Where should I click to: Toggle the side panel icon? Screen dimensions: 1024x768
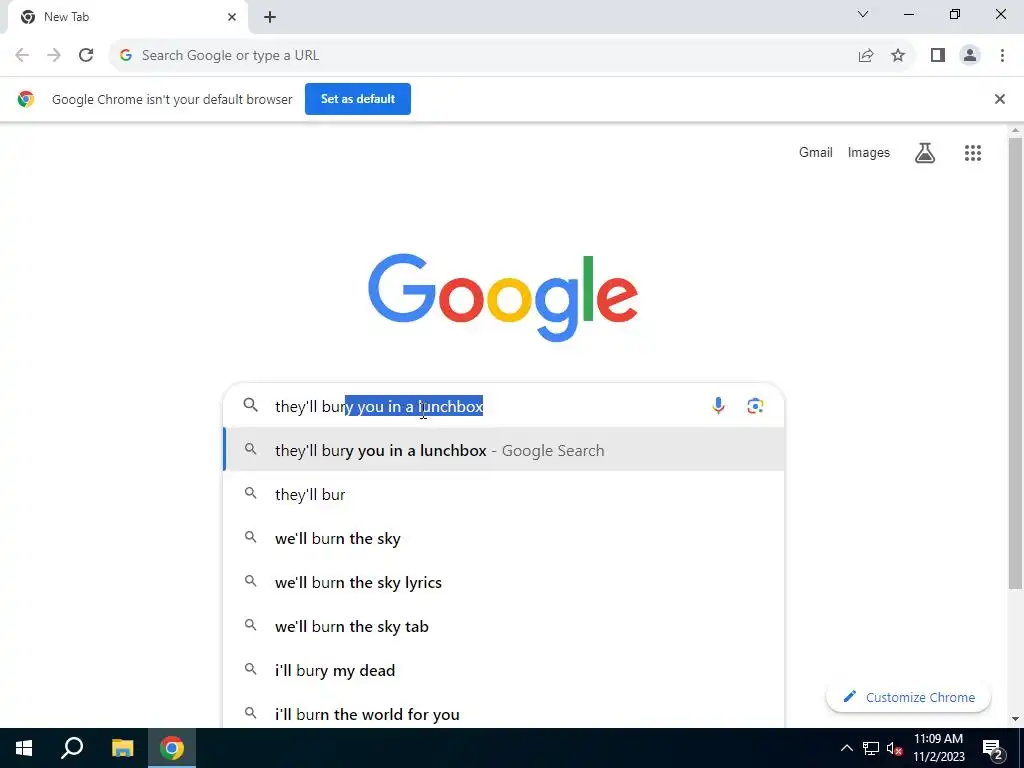tap(938, 56)
